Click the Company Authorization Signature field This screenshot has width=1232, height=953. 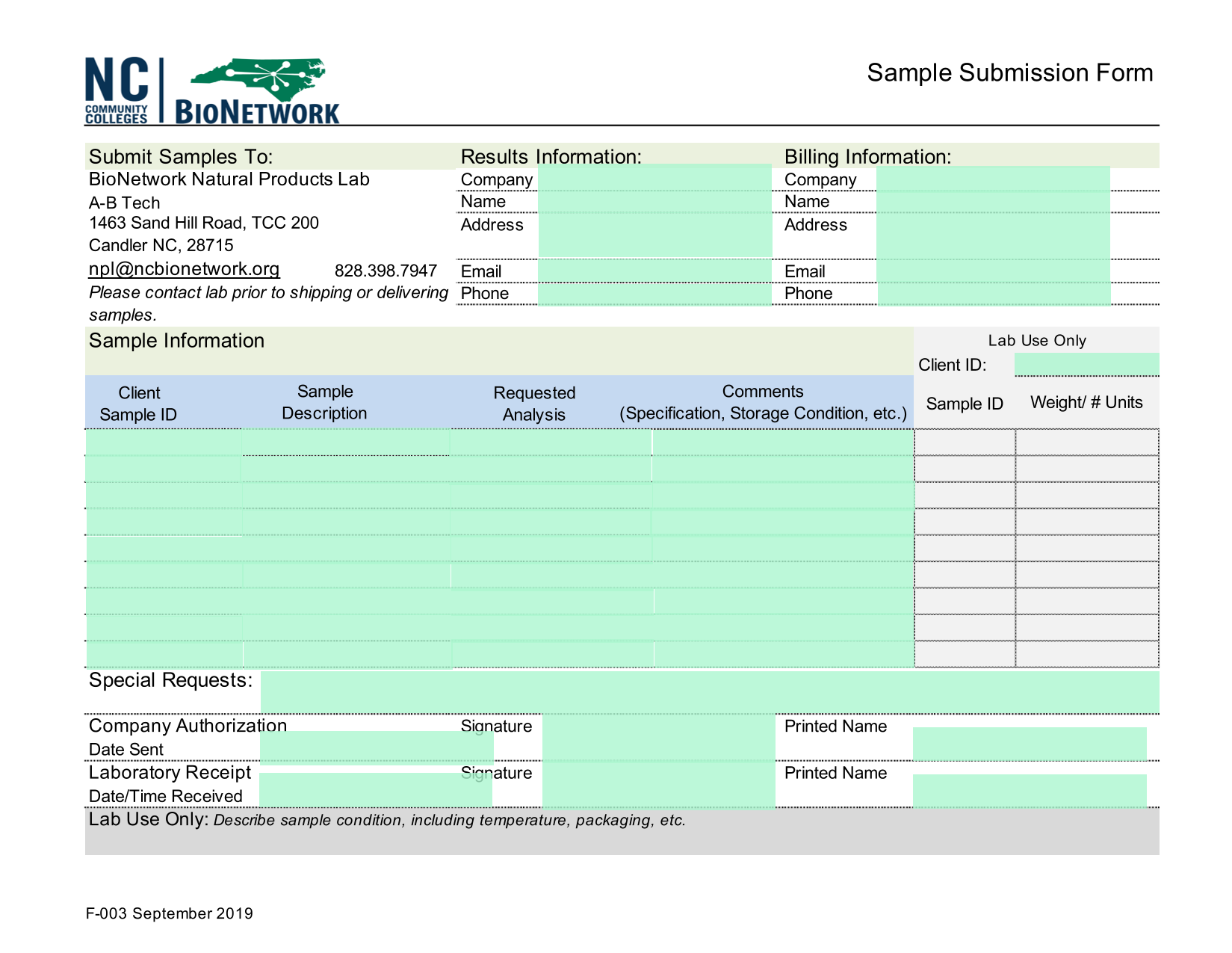(659, 738)
